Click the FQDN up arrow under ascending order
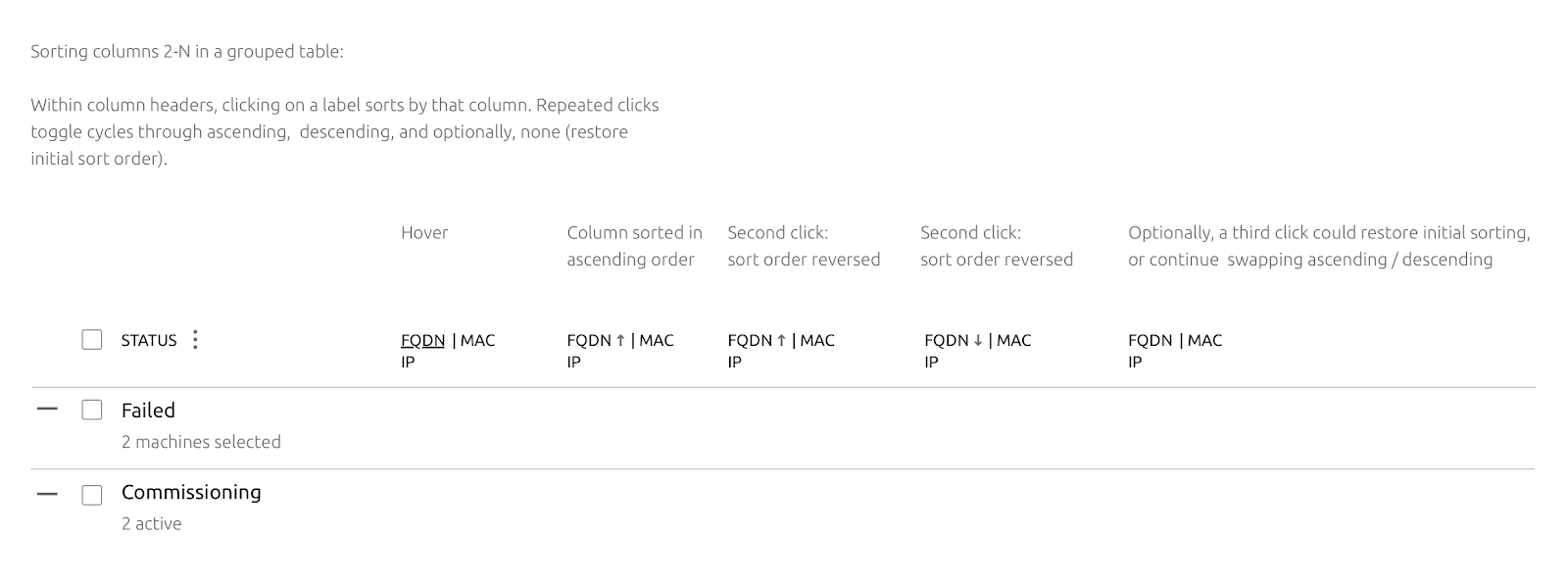This screenshot has height=582, width=1568. [620, 340]
